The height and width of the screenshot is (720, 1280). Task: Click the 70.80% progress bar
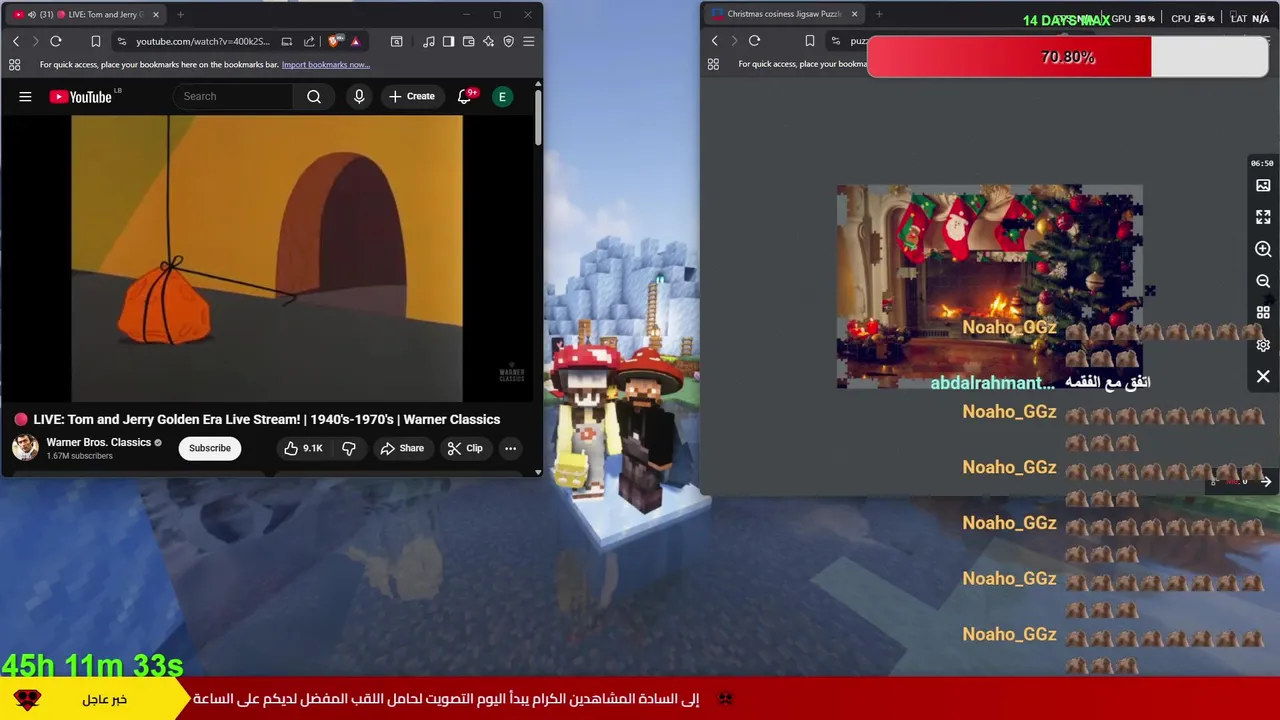(x=1067, y=57)
